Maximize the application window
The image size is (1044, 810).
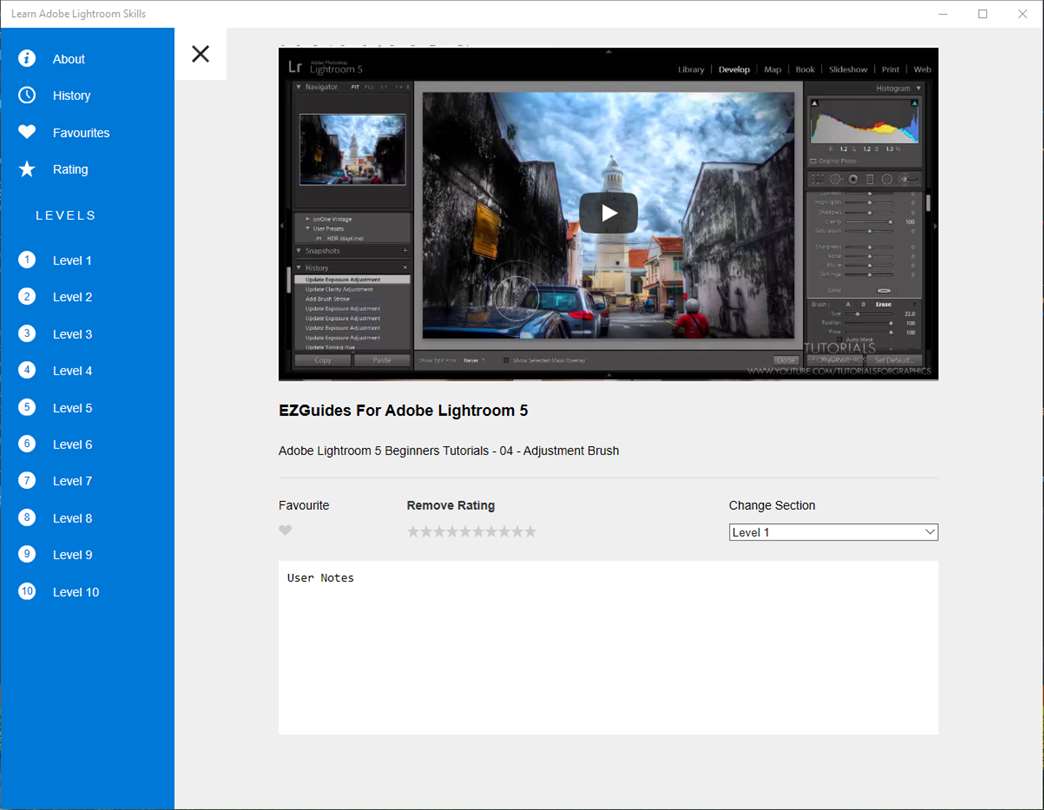982,14
